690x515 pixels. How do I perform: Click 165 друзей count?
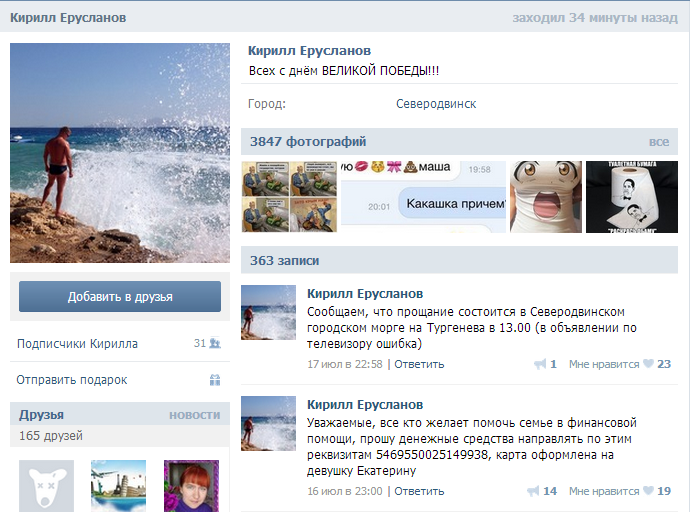coord(51,436)
